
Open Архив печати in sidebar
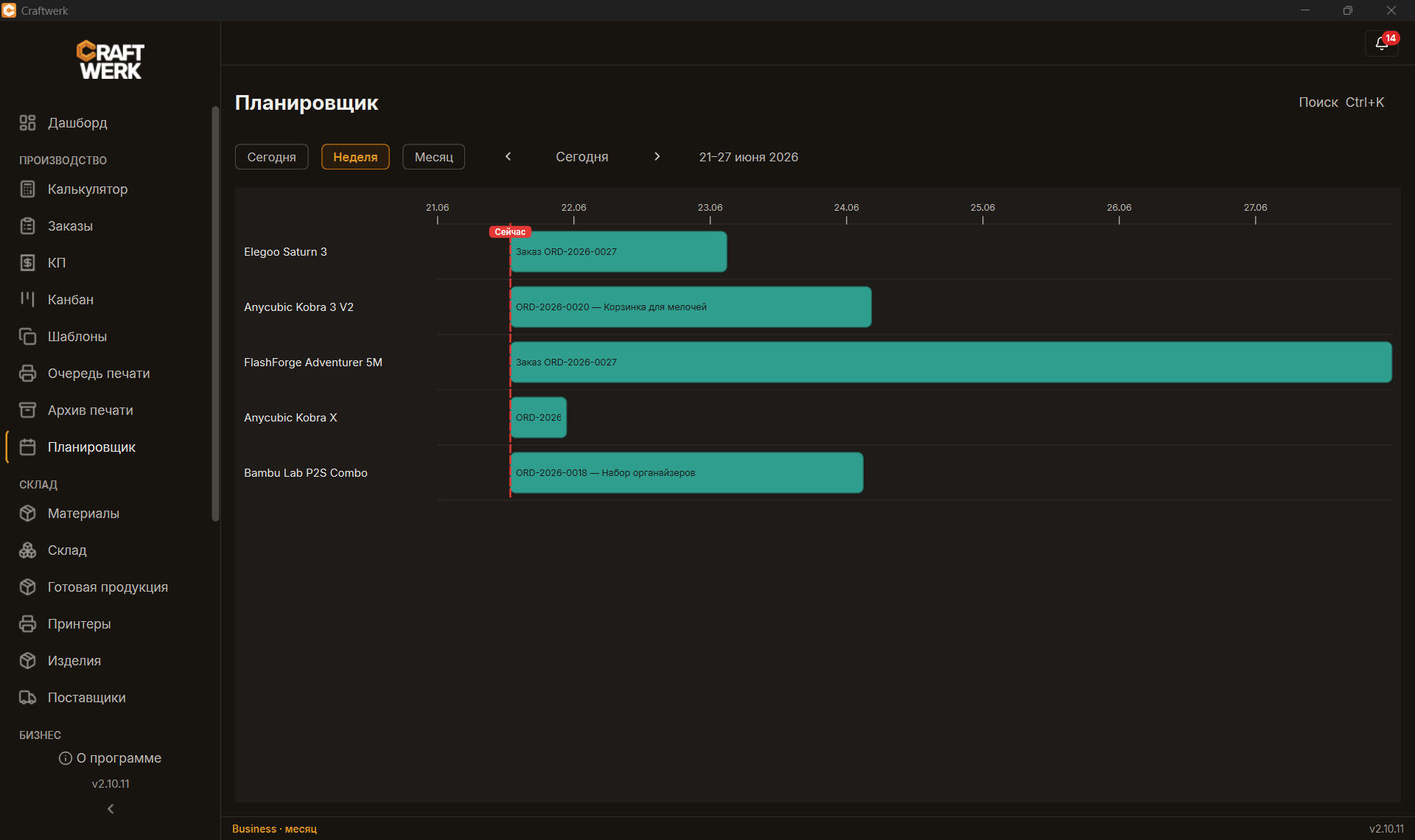point(91,410)
